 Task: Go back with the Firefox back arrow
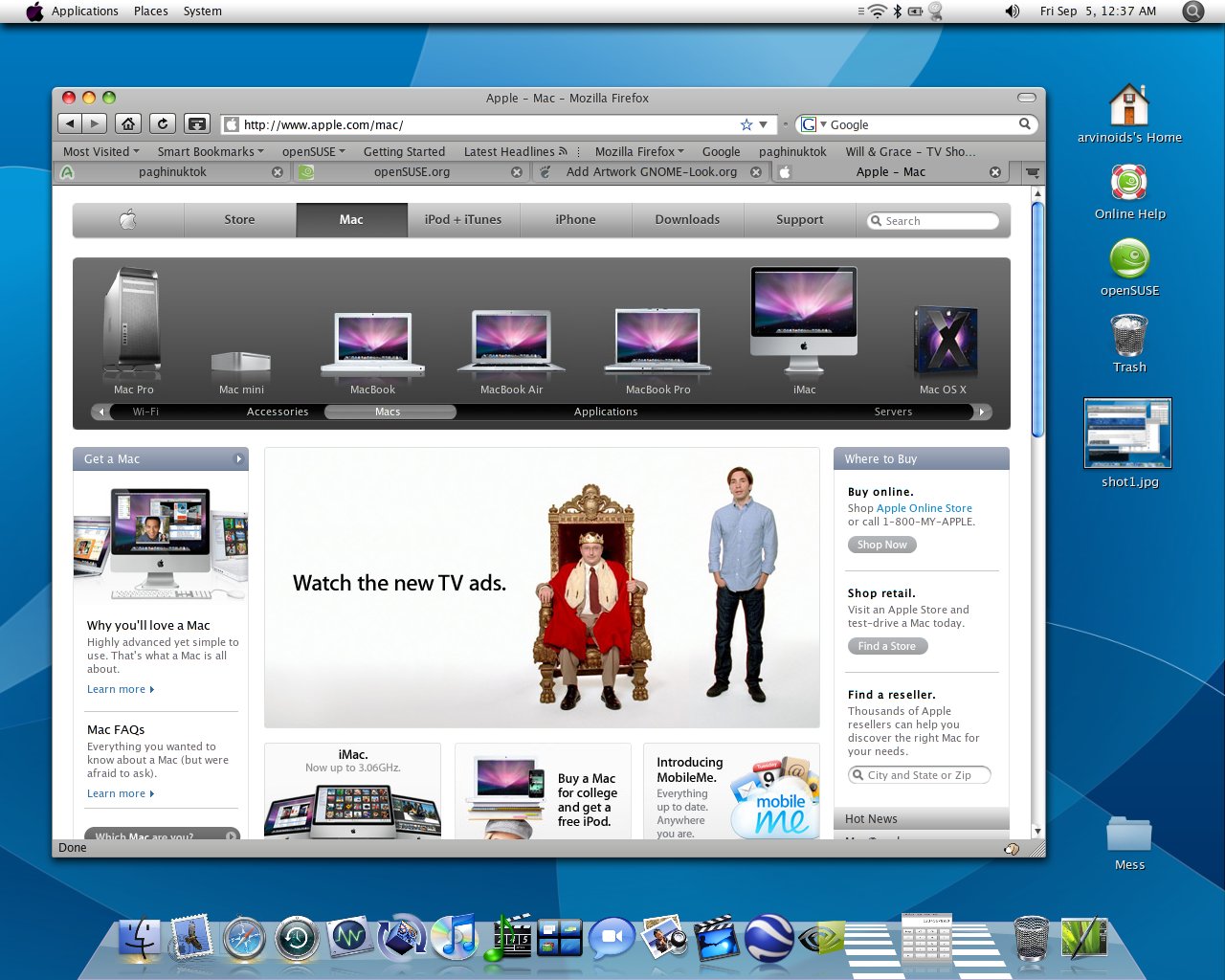pos(70,123)
